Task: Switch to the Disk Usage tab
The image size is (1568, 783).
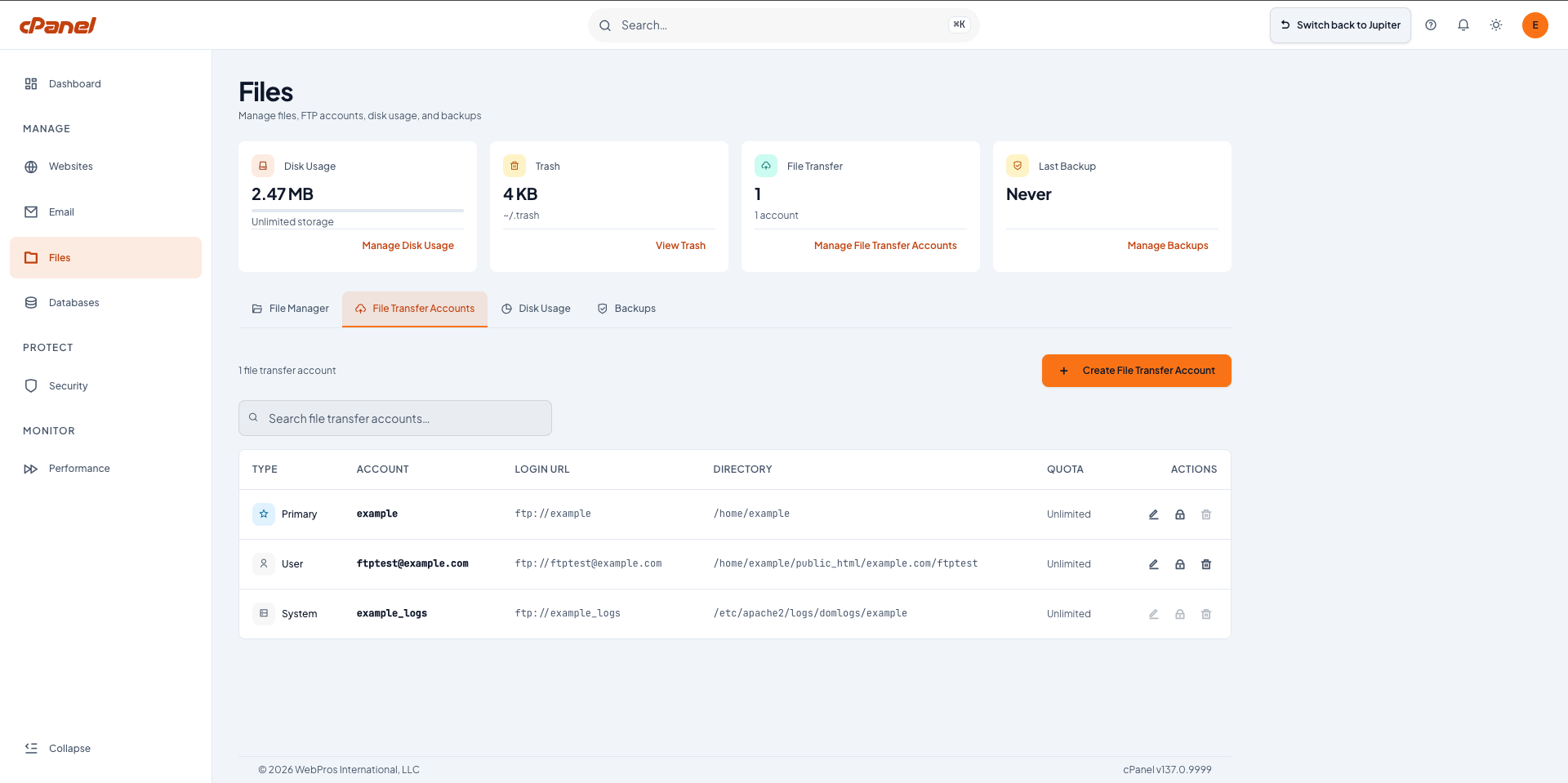Action: click(x=536, y=309)
